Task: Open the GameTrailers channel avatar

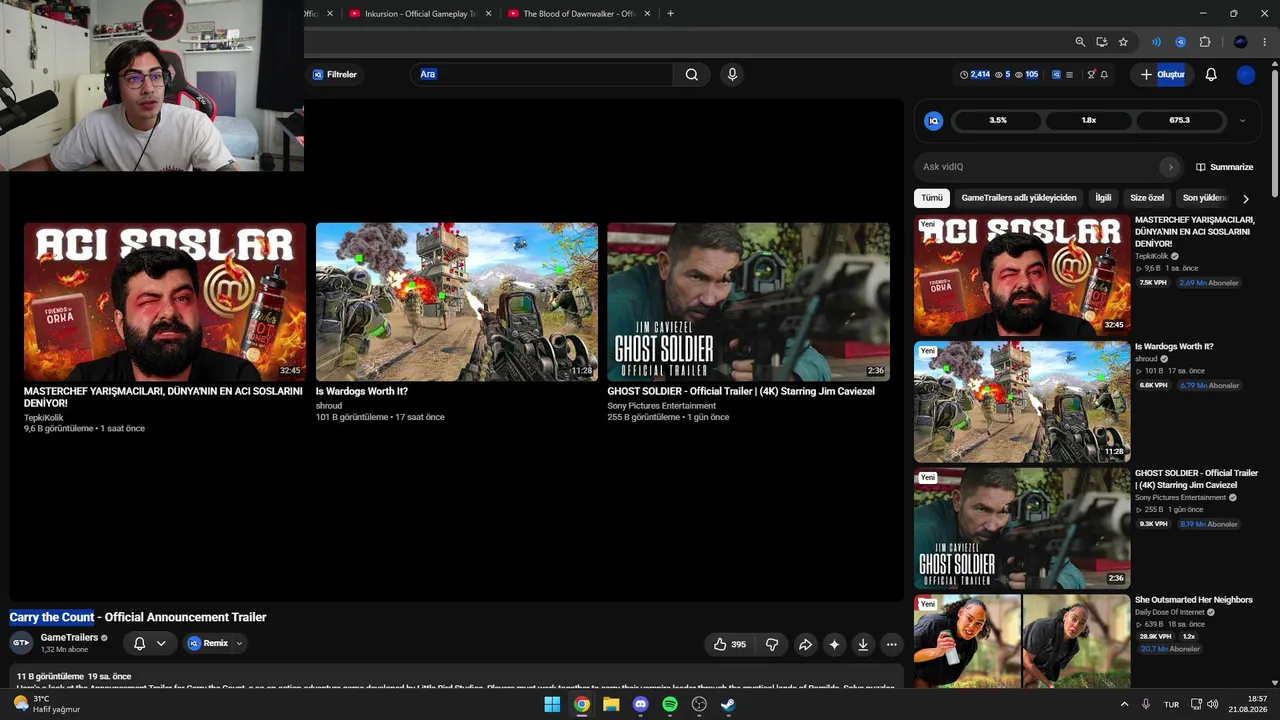Action: click(x=21, y=643)
